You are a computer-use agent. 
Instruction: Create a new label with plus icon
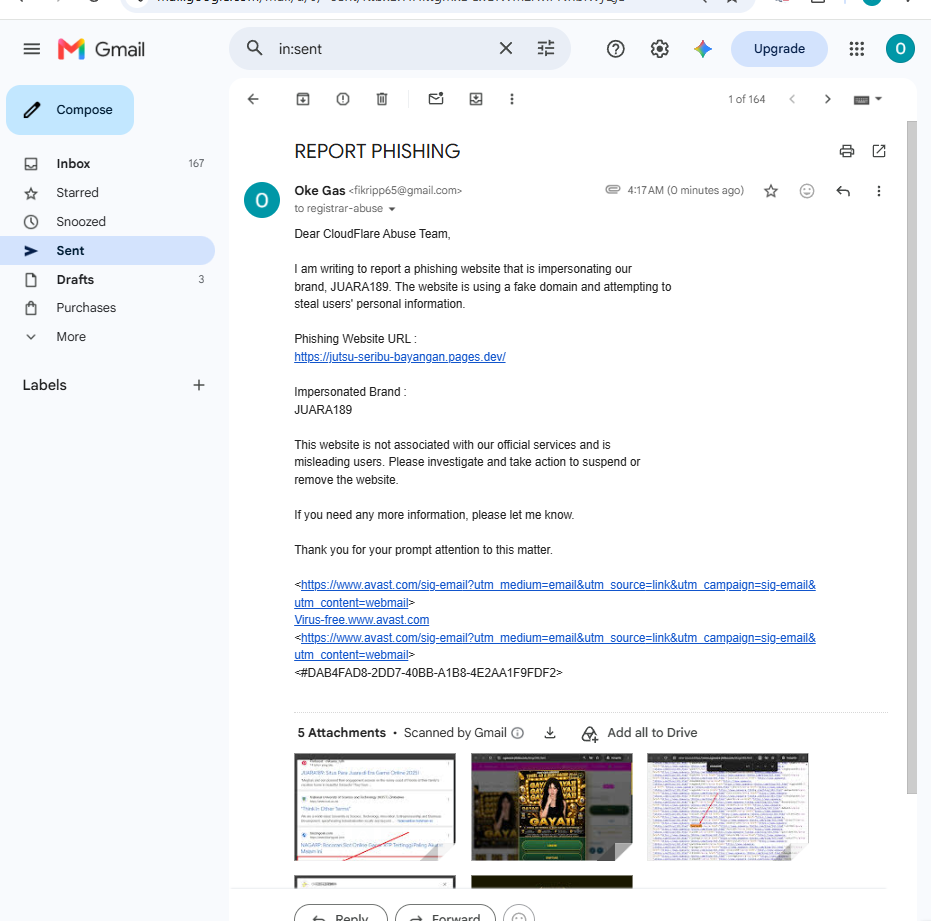click(x=199, y=385)
